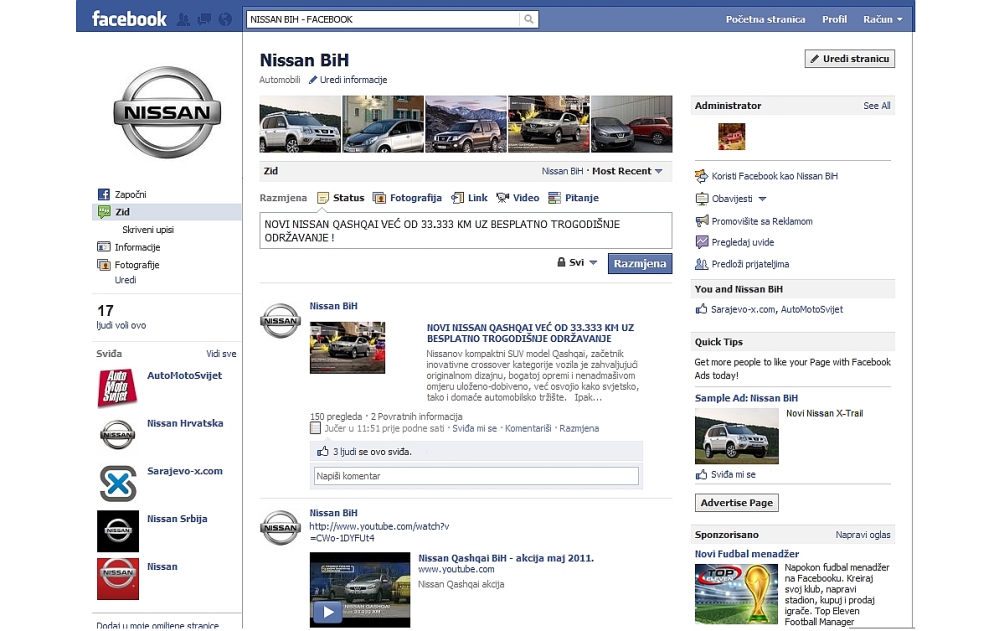
Task: Click the Novi Nissan X-Trail ad image
Action: tap(737, 436)
